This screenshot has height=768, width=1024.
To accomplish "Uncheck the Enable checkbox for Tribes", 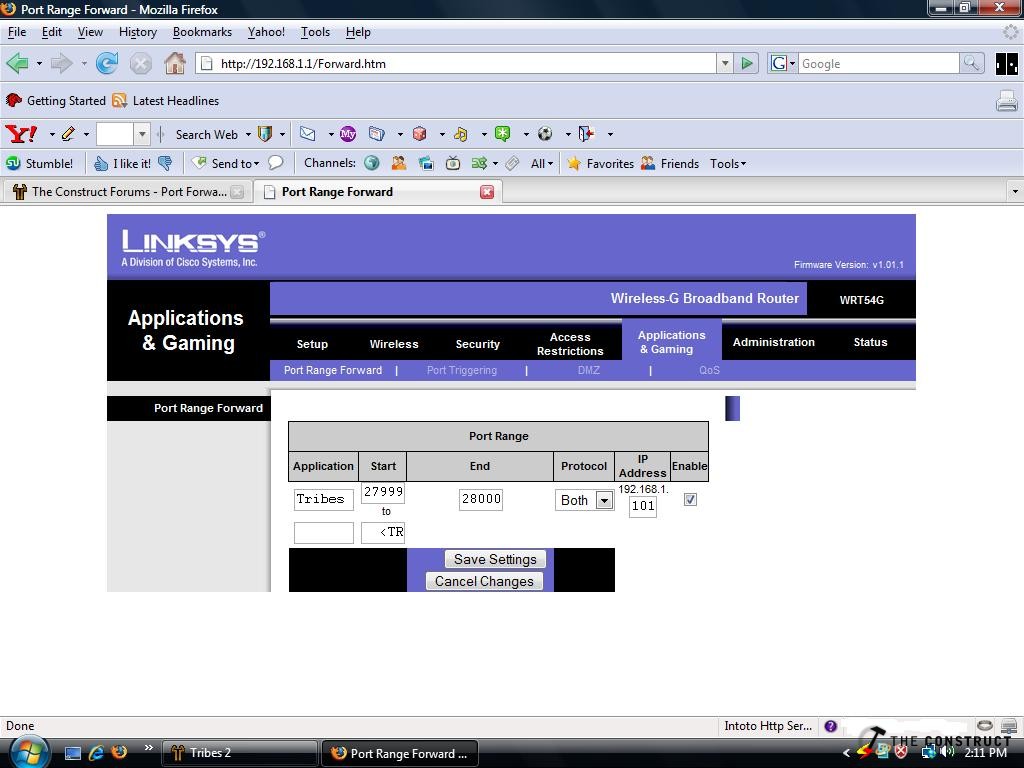I will tap(690, 500).
